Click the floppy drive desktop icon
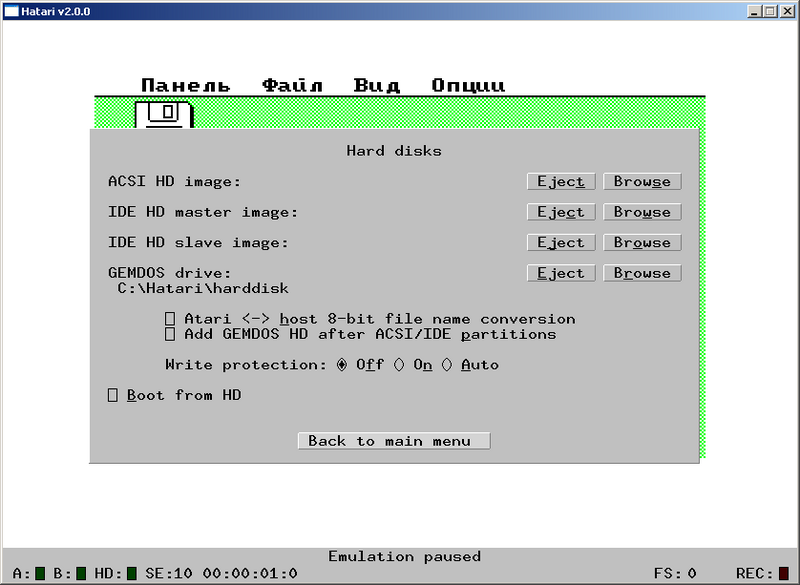The width and height of the screenshot is (800, 585). pos(164,115)
